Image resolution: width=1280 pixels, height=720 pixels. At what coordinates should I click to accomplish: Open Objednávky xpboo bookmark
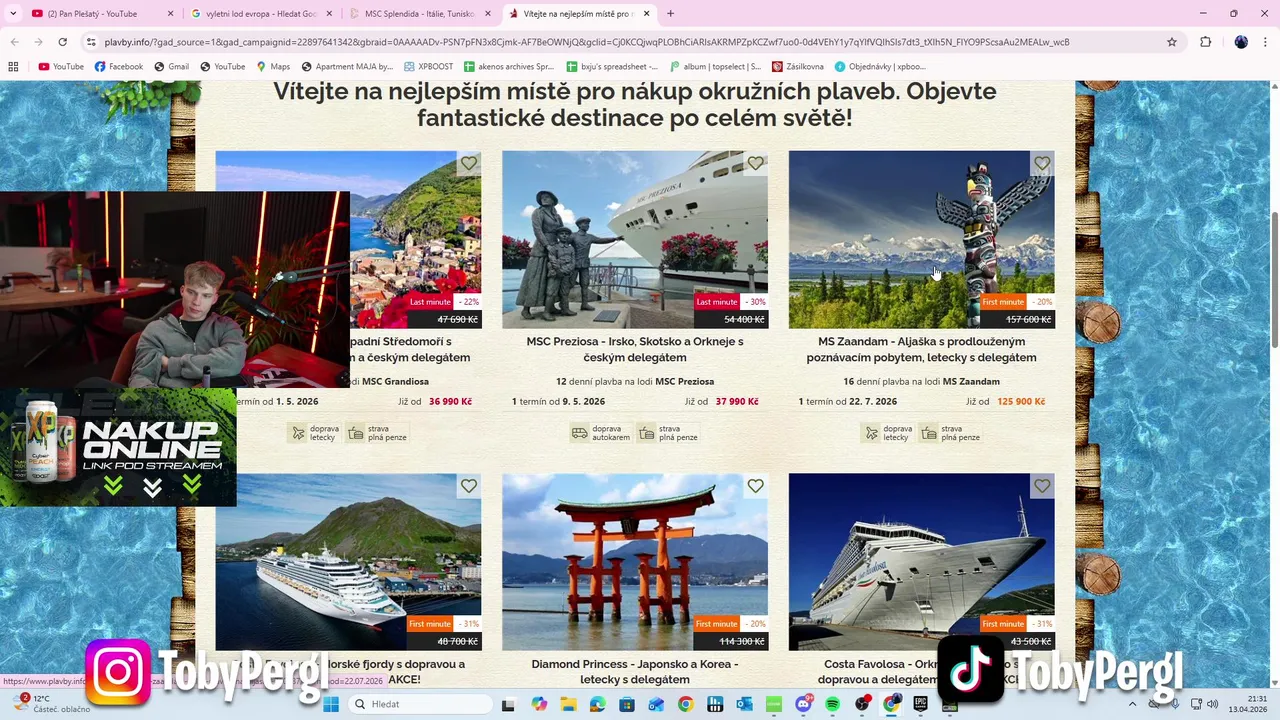(x=880, y=67)
